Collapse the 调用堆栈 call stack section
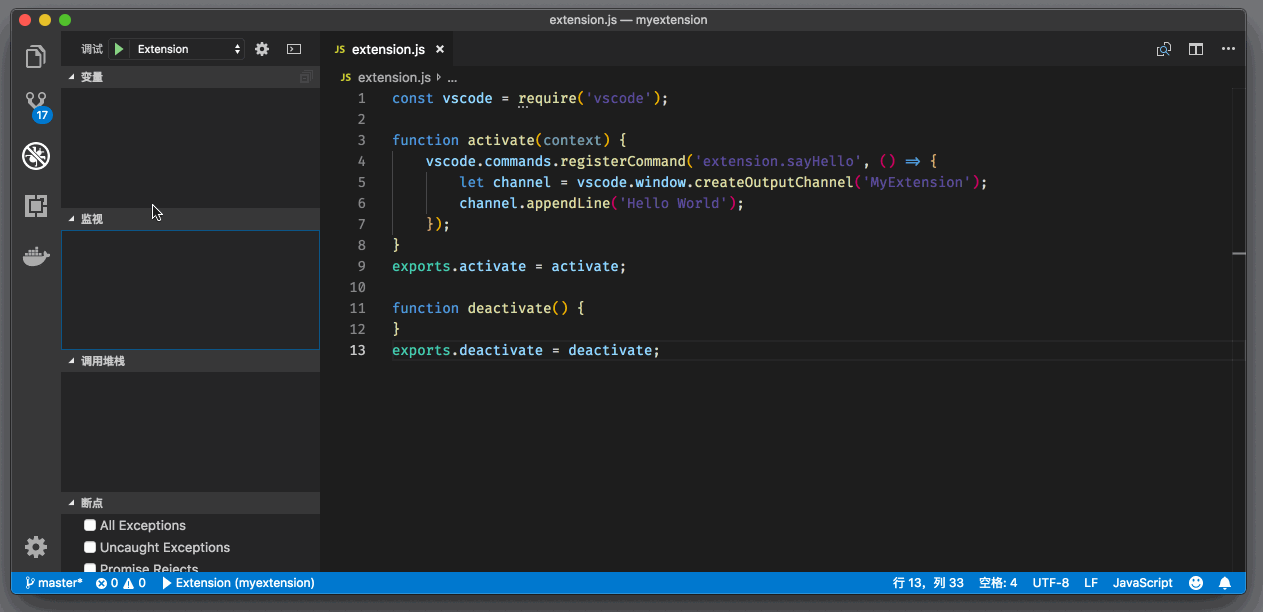Viewport: 1263px width, 612px height. coord(102,361)
